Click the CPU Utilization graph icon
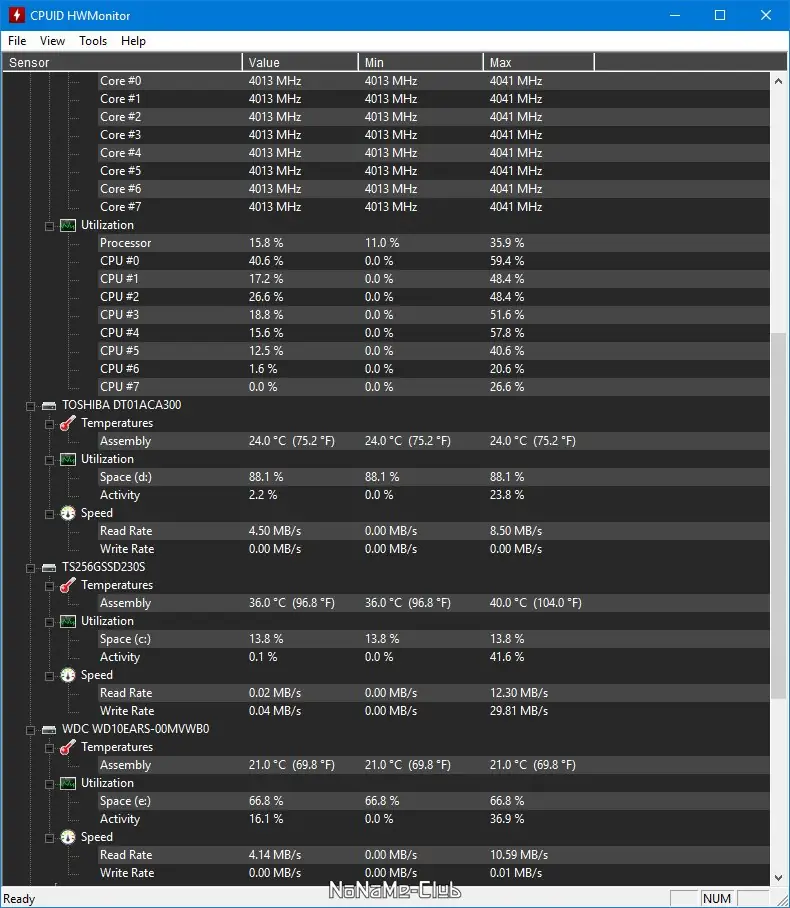The width and height of the screenshot is (790, 908). click(x=68, y=225)
